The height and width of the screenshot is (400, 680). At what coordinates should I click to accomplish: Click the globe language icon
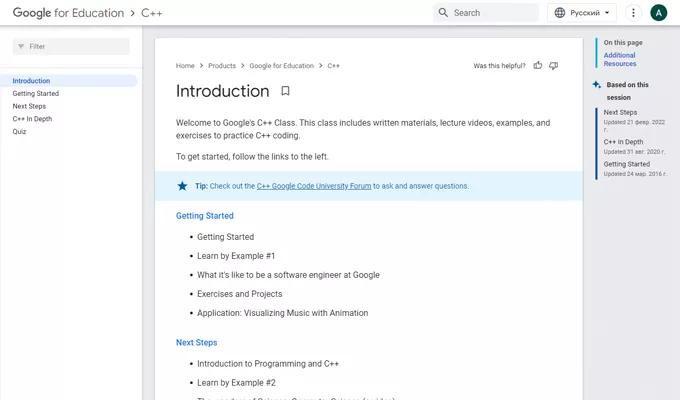click(560, 13)
